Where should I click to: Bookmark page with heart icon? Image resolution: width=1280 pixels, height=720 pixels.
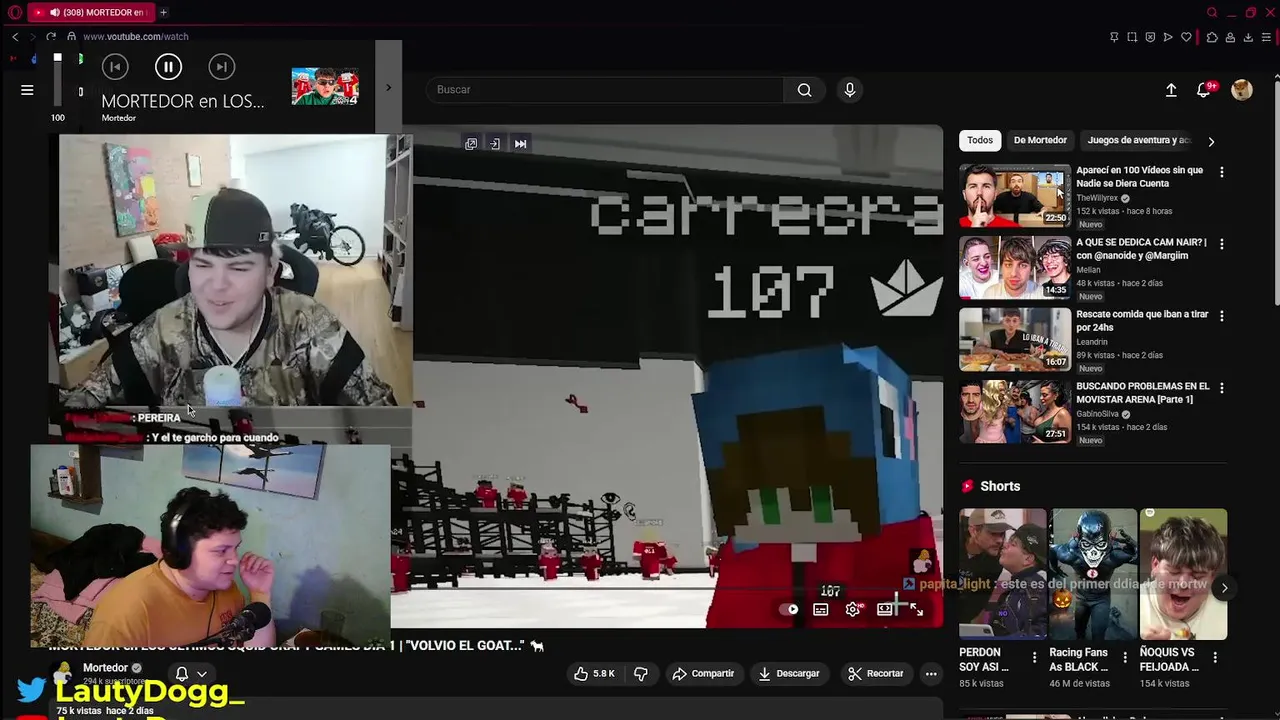[x=1186, y=37]
